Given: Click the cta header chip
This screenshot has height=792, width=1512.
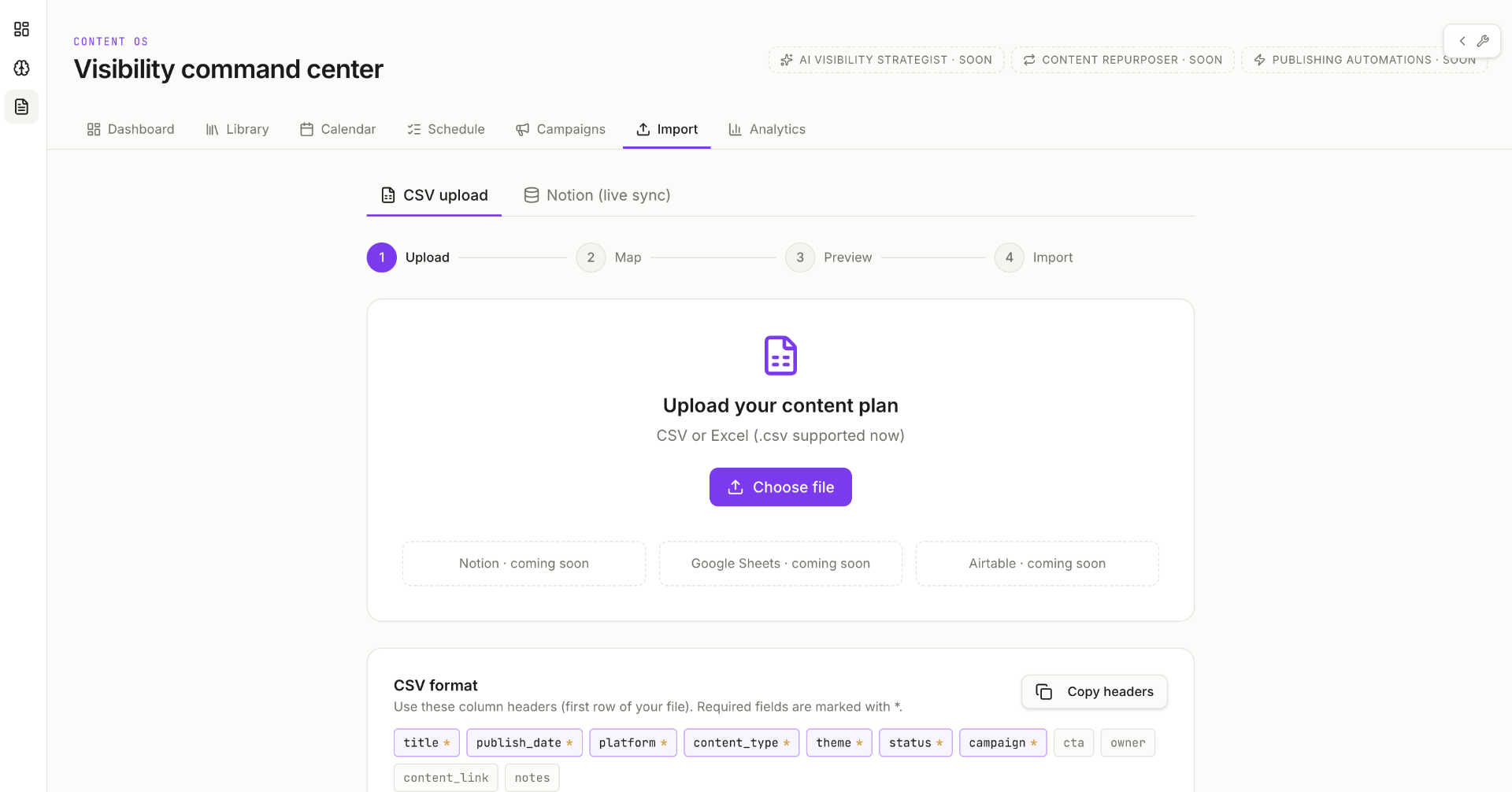Looking at the screenshot, I should point(1074,743).
